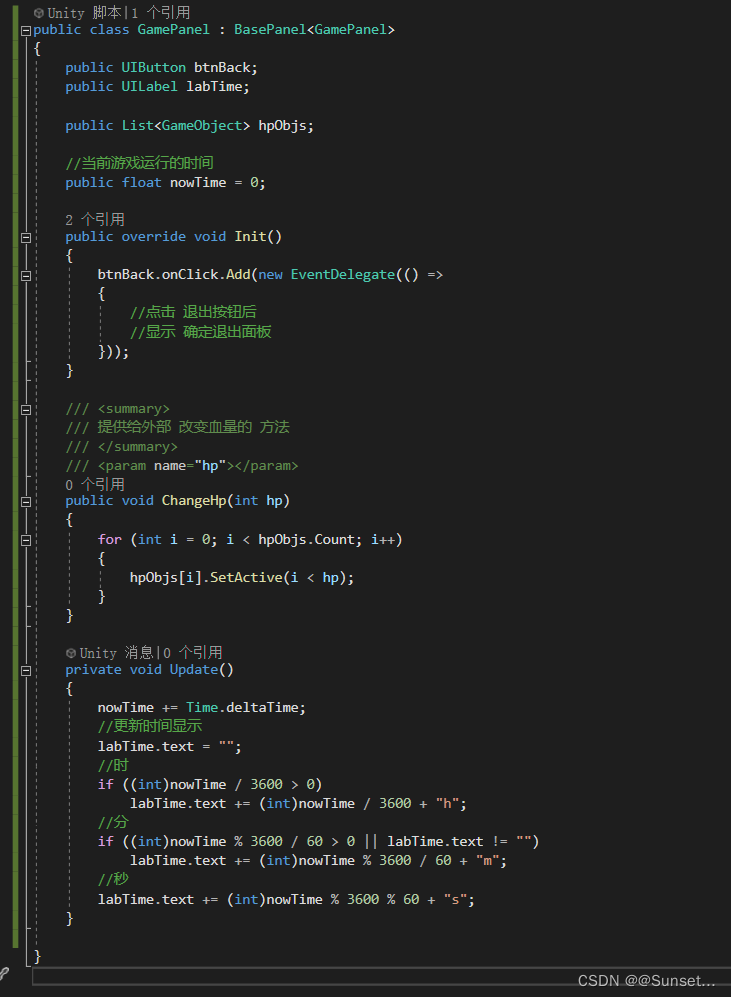Click the override keyword
Image resolution: width=731 pixels, height=997 pixels.
[x=154, y=237]
